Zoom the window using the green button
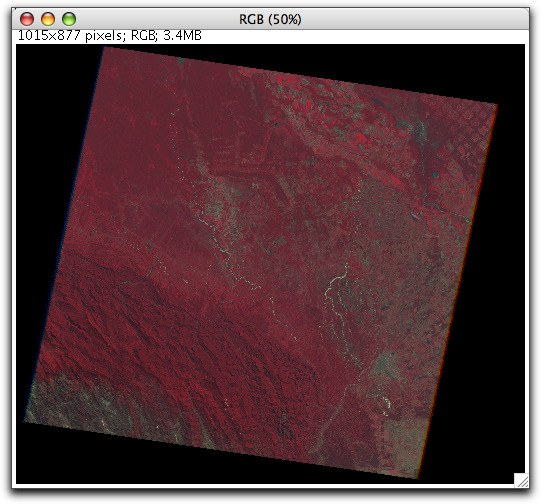This screenshot has width=541, height=504. (69, 19)
